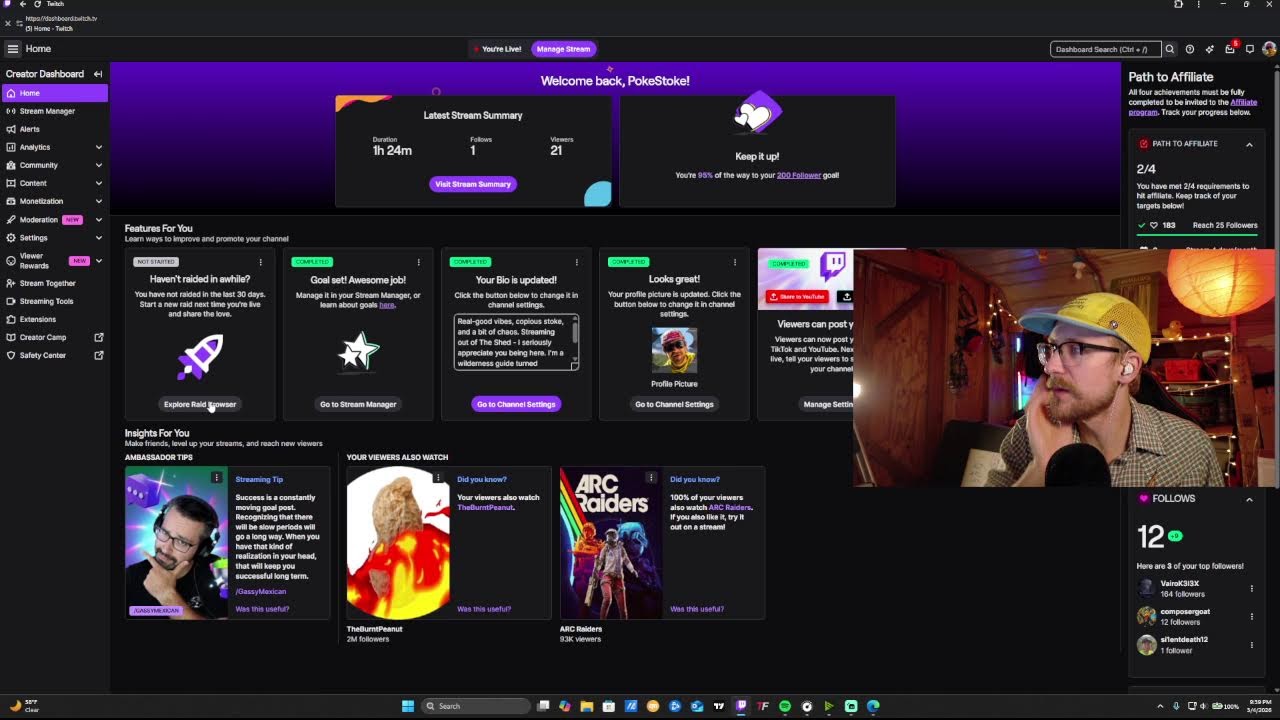Image resolution: width=1280 pixels, height=720 pixels.
Task: Open Spotify from the taskbar
Action: click(x=785, y=706)
